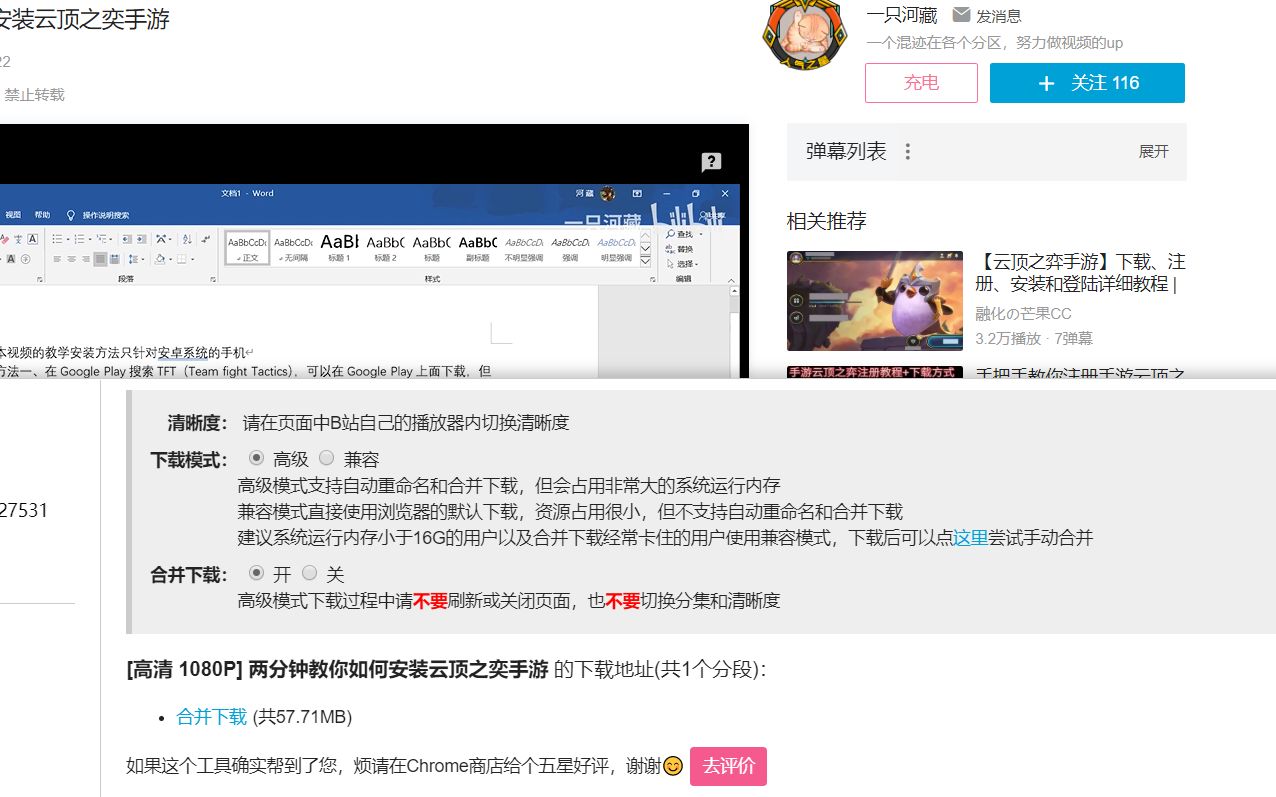Image resolution: width=1276 pixels, height=797 pixels.
Task: Click the 弹幕列表 three-dot options icon
Action: 907,150
